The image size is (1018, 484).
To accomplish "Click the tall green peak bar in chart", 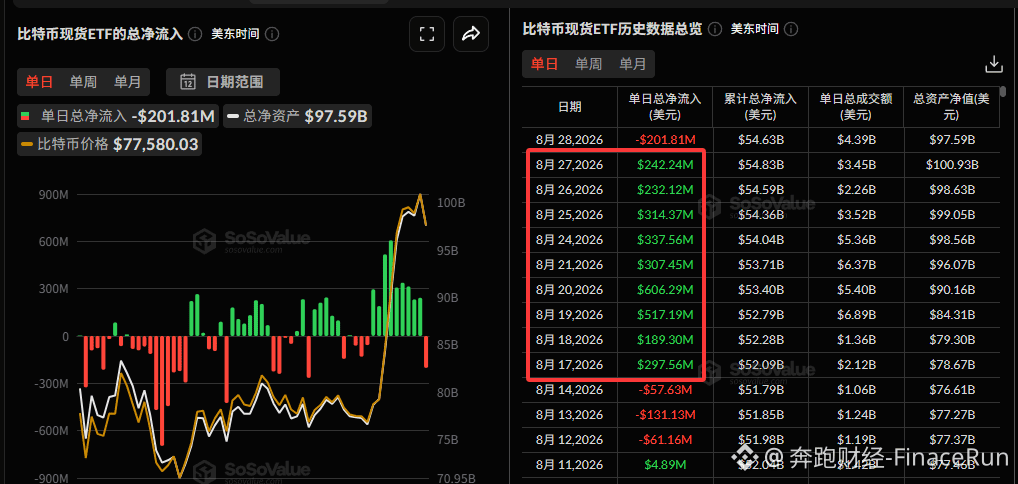I will 391,288.
